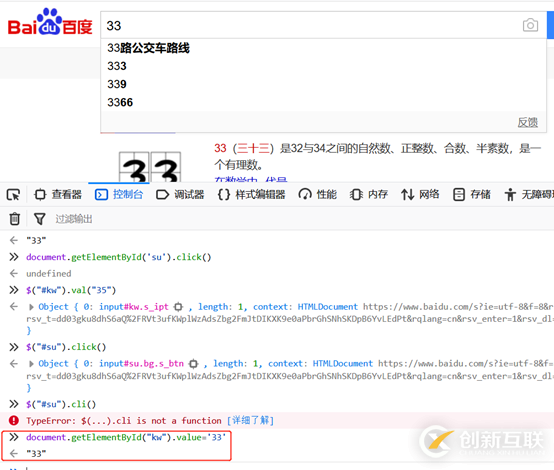Expand the input#su.bg.s_btn Object result
Viewport: 554px width, 470px height.
pos(31,364)
